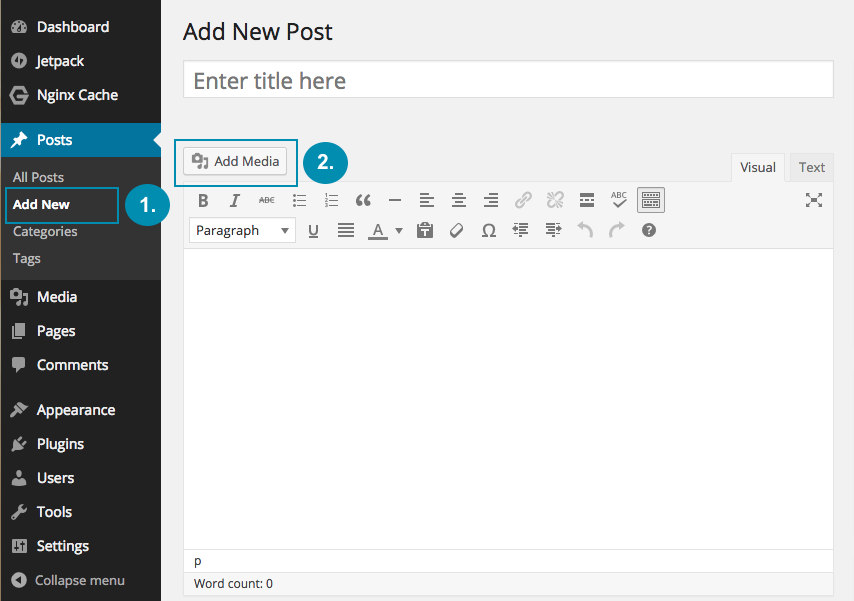Screen dimensions: 854x601
Task: Open the text color dropdown arrow
Action: point(399,231)
